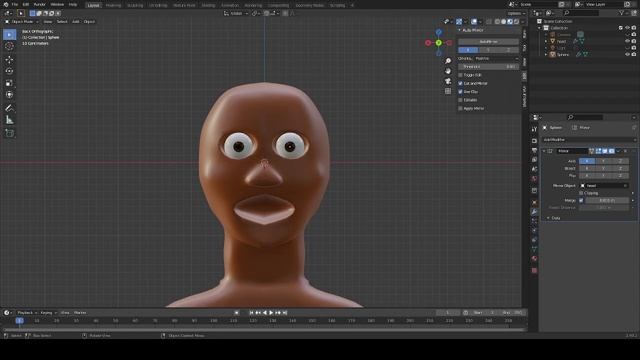The height and width of the screenshot is (360, 640).
Task: Open the Tool properties tab
Action: (534, 129)
